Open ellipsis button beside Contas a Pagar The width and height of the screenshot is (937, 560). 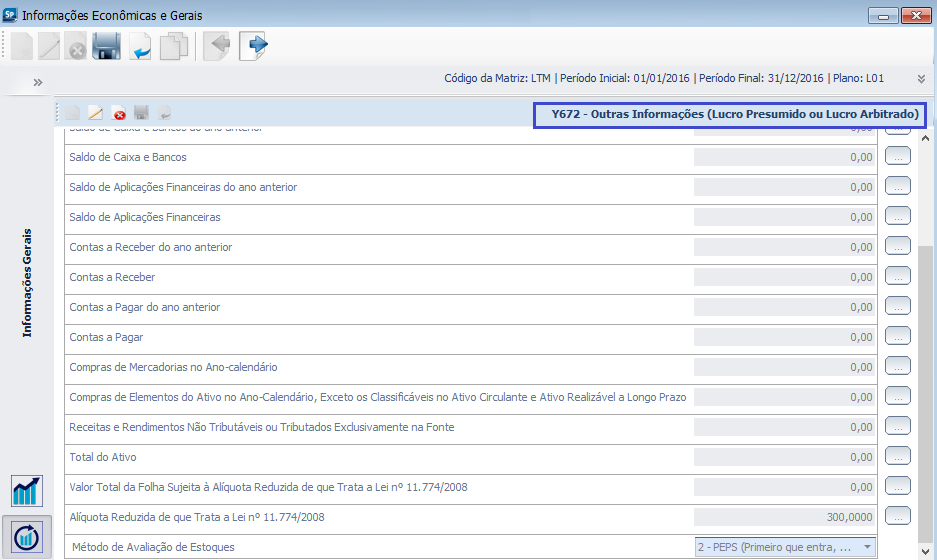point(897,337)
